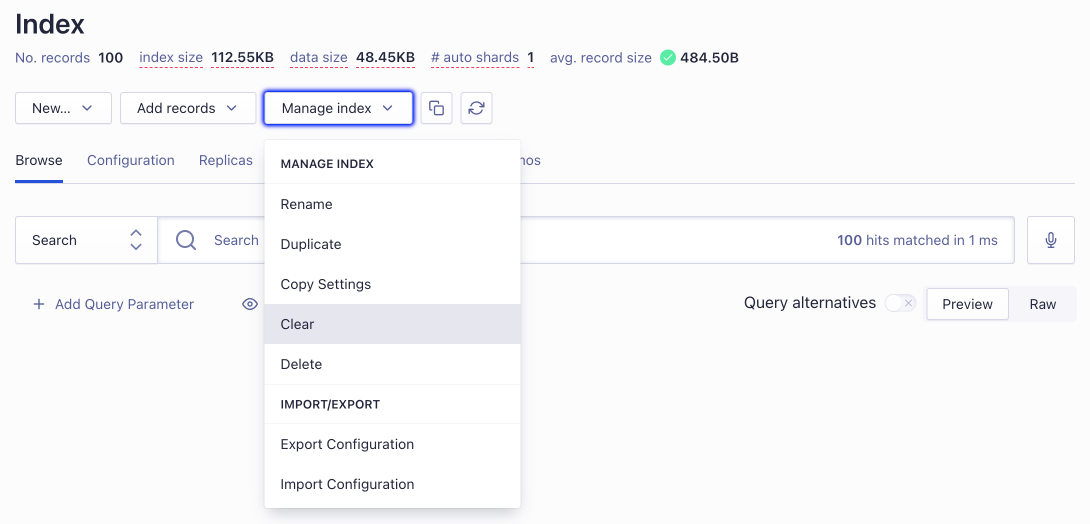
Task: Choose Rename from the menu
Action: point(392,204)
